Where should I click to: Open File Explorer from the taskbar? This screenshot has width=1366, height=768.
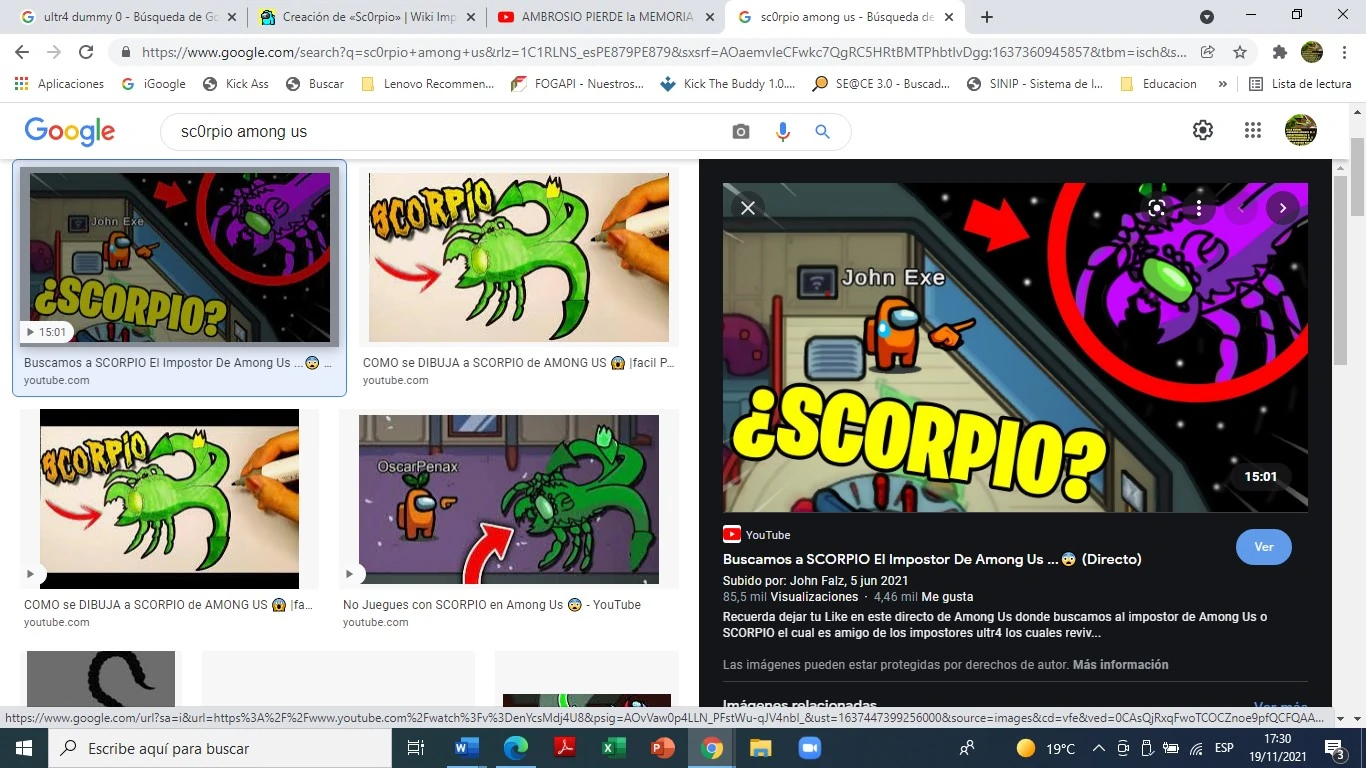760,748
